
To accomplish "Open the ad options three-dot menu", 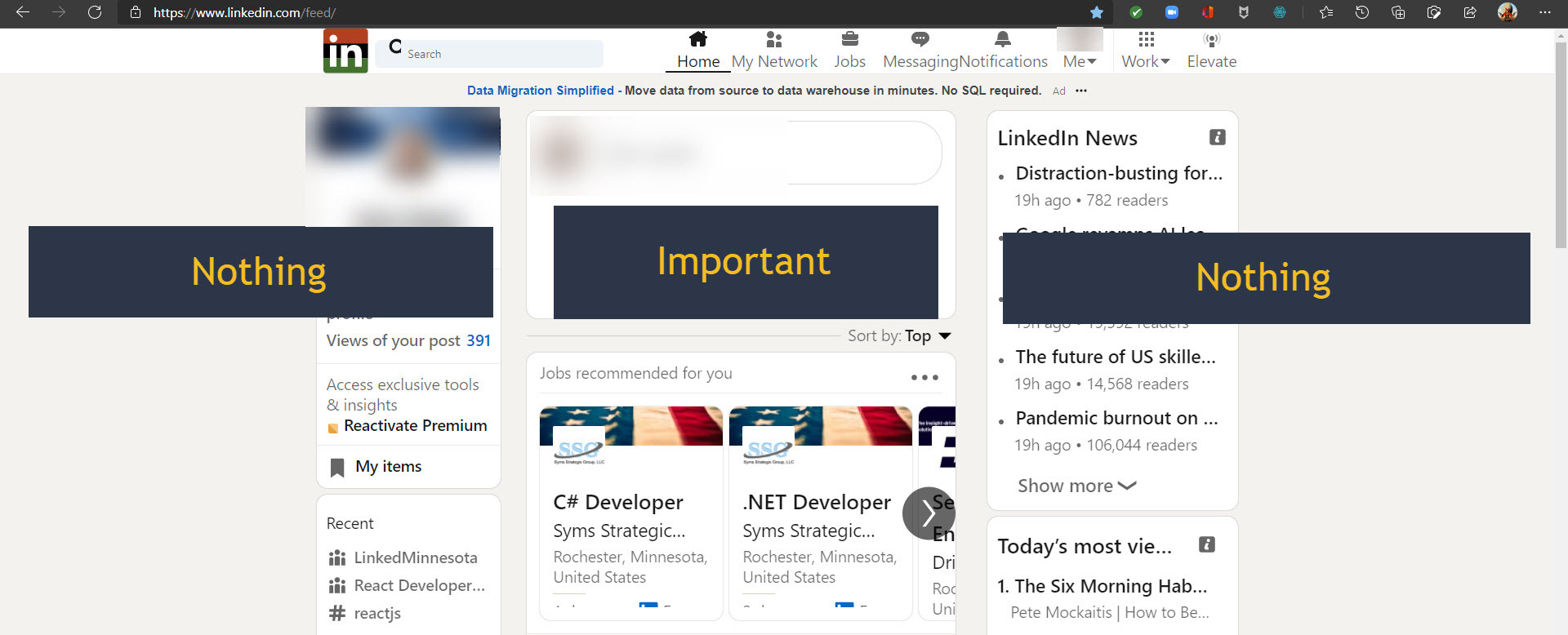I will coord(1081,91).
